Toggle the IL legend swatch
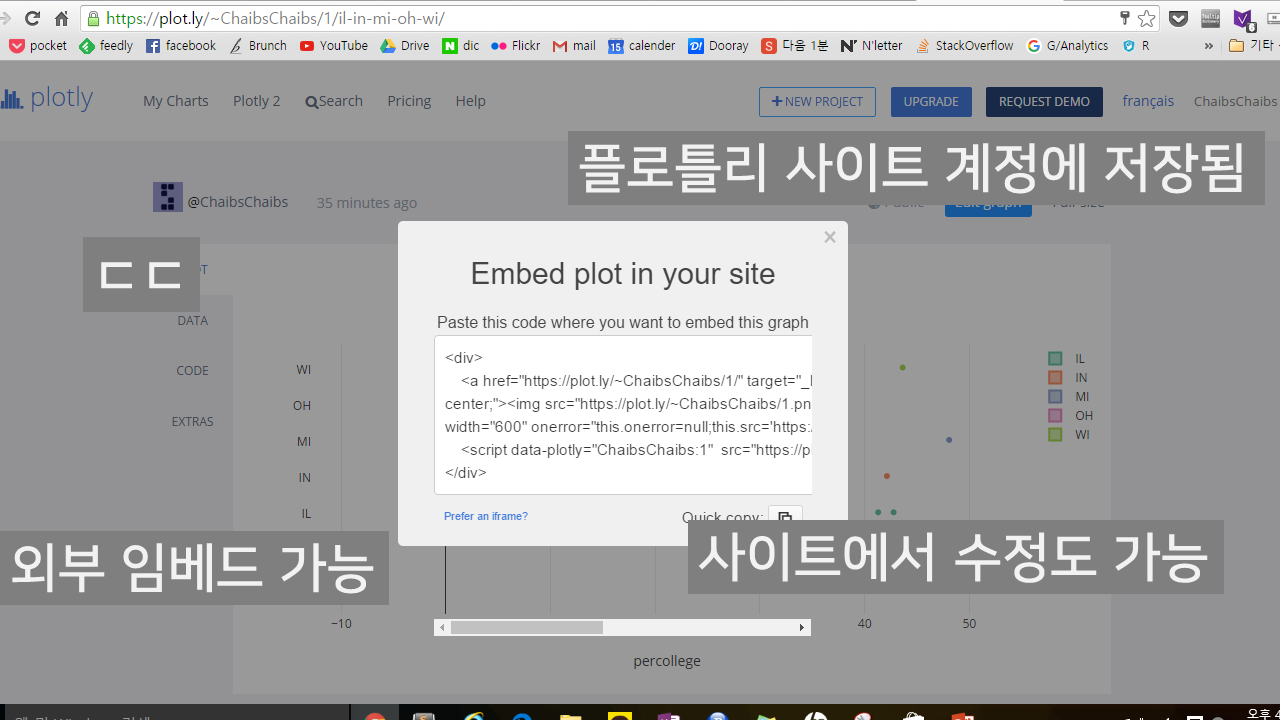 click(x=1055, y=358)
